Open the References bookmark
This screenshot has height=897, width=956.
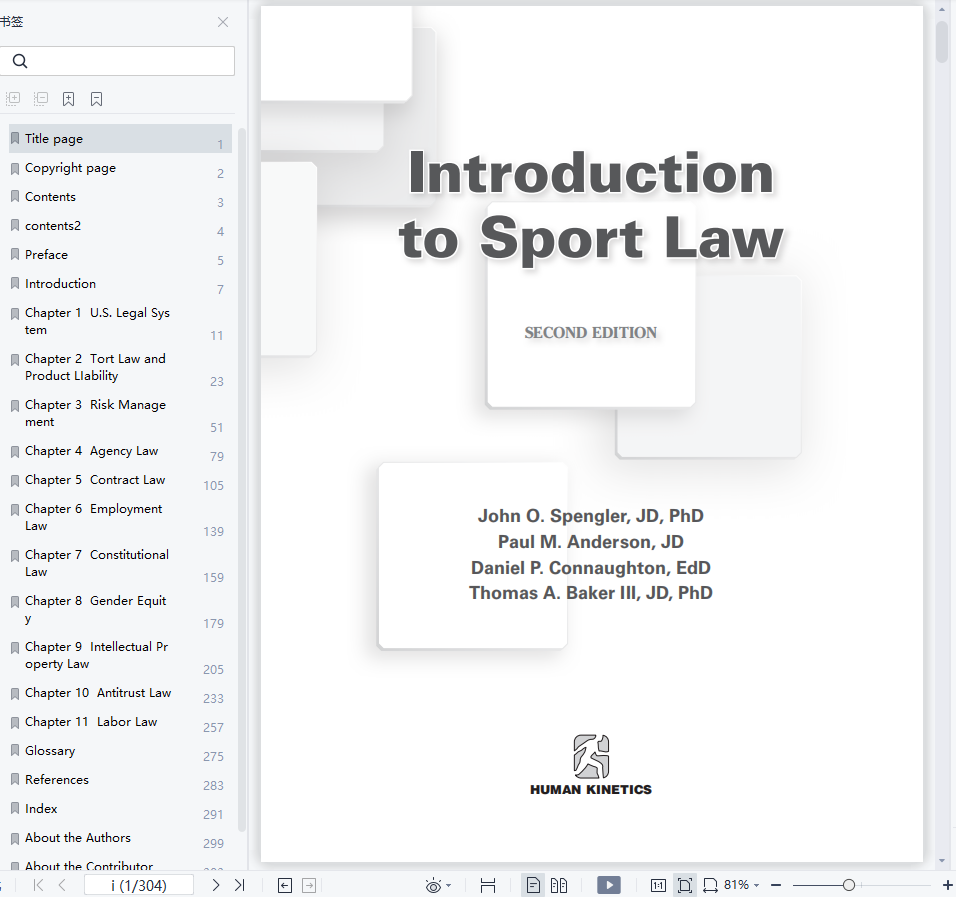click(x=120, y=780)
